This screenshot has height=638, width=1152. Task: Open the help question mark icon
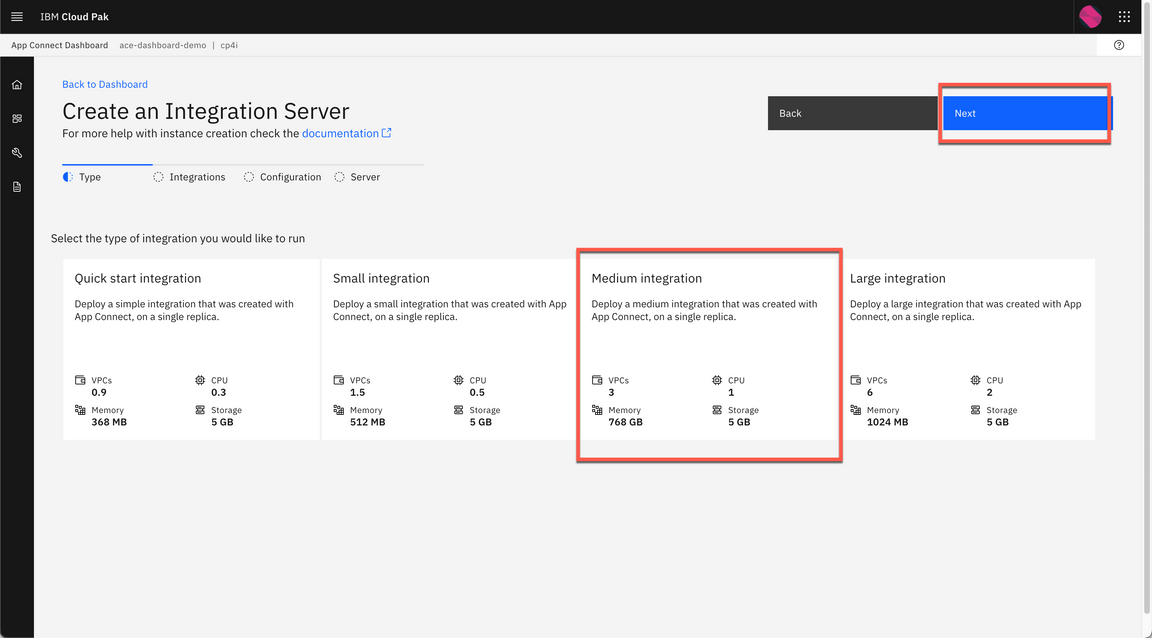click(1118, 45)
